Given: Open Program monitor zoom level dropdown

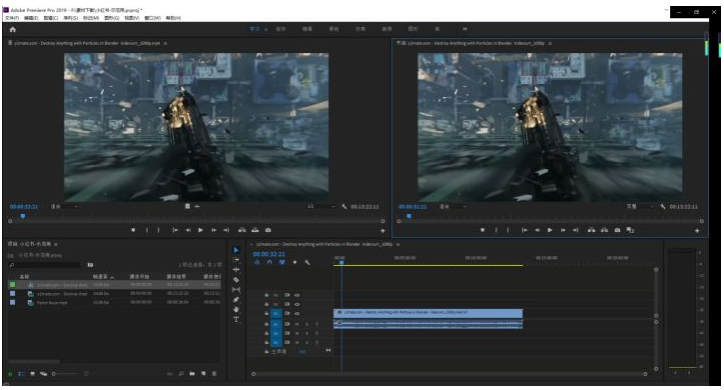Looking at the screenshot, I should [452, 206].
